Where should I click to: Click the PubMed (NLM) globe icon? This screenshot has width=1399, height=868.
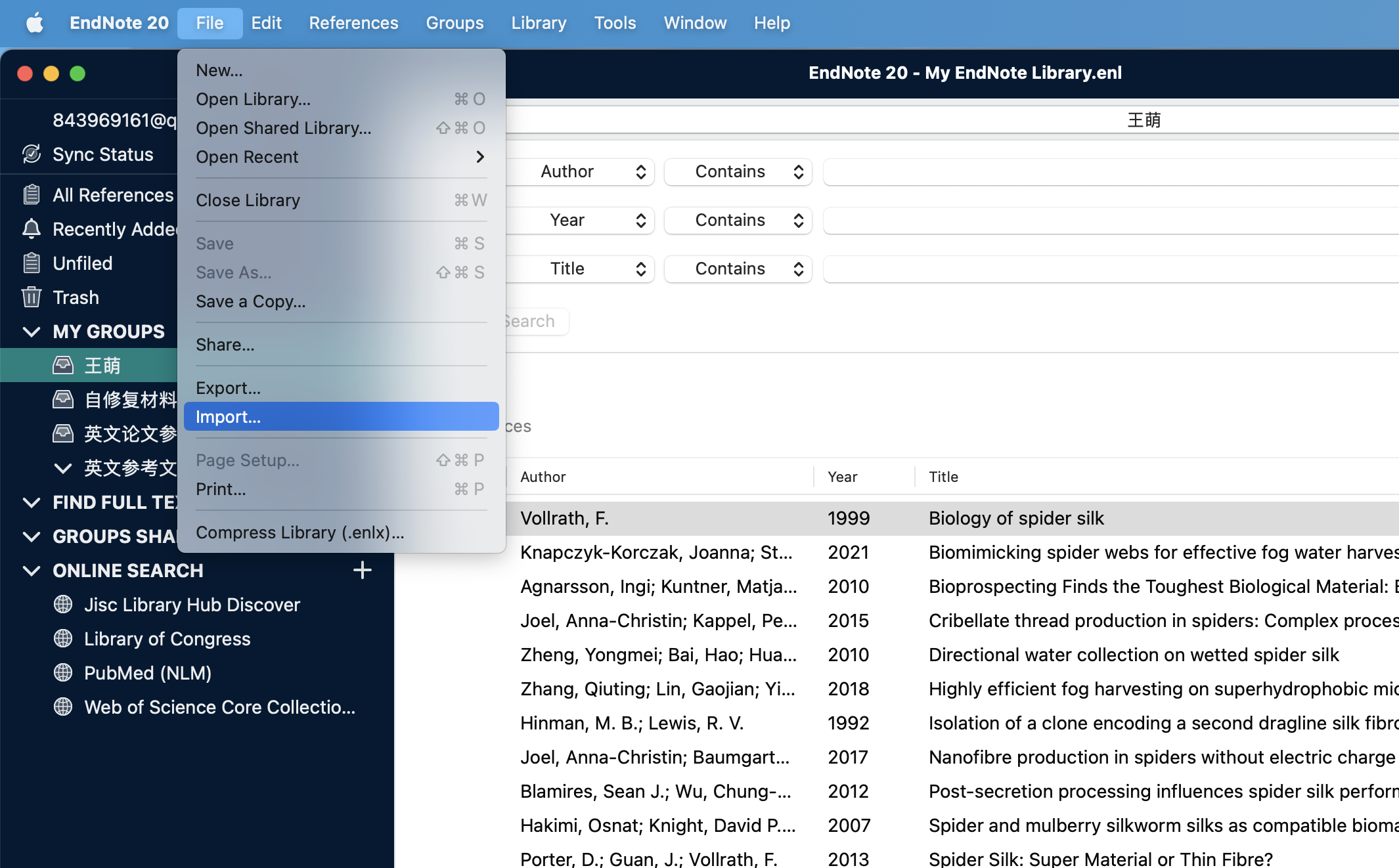[62, 673]
